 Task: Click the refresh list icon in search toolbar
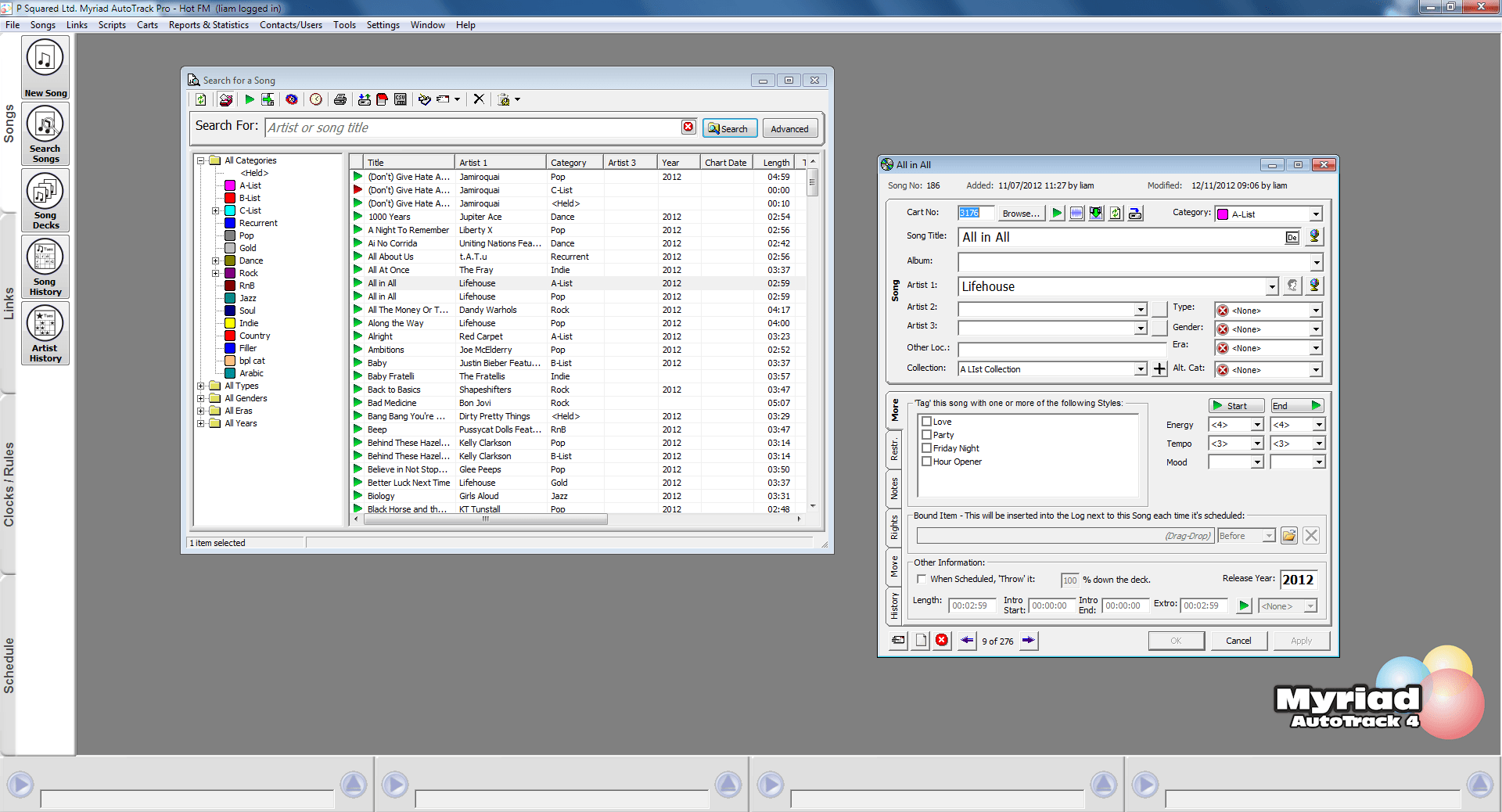(201, 99)
